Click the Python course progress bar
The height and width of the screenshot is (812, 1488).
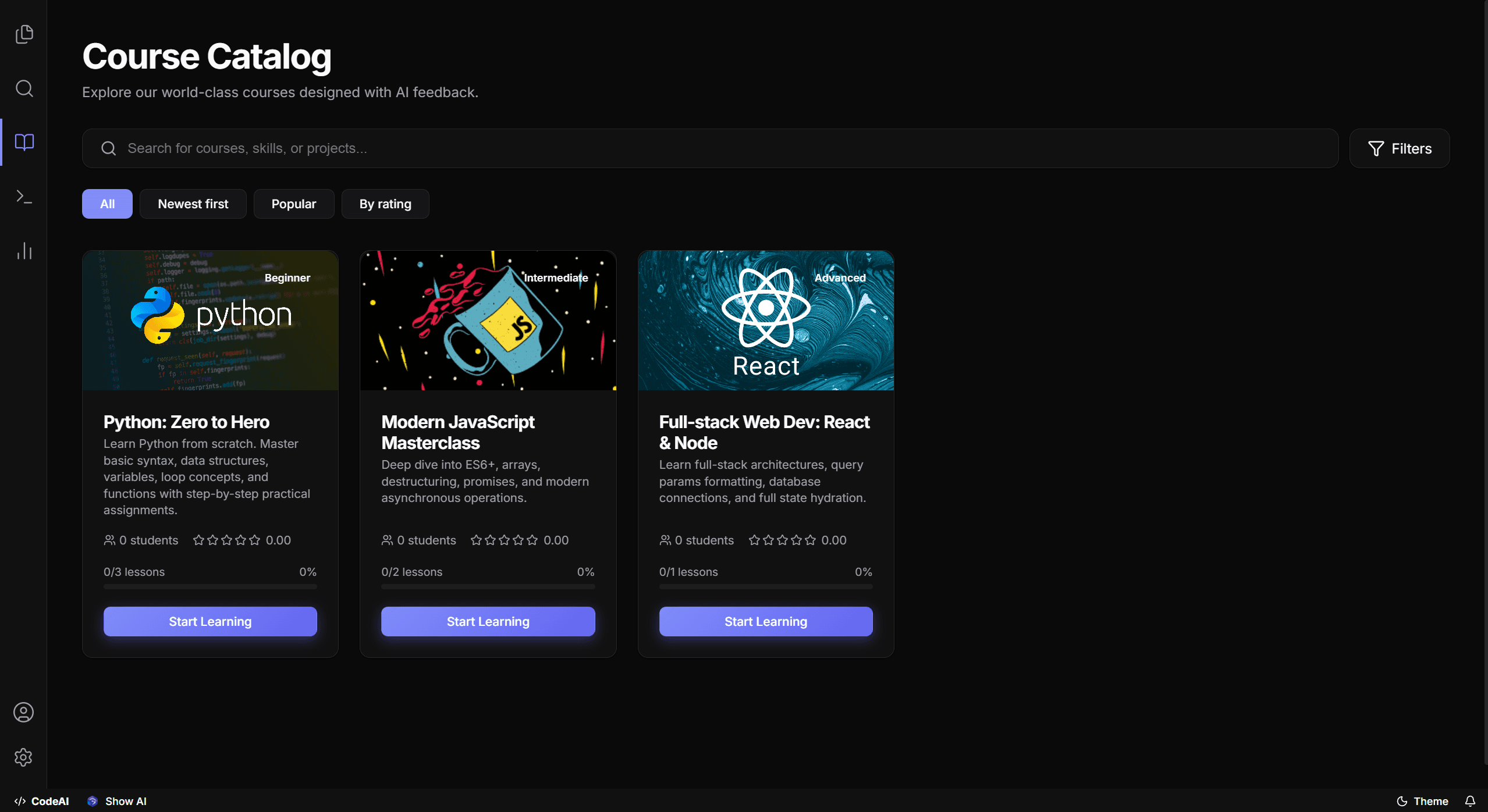pyautogui.click(x=210, y=587)
